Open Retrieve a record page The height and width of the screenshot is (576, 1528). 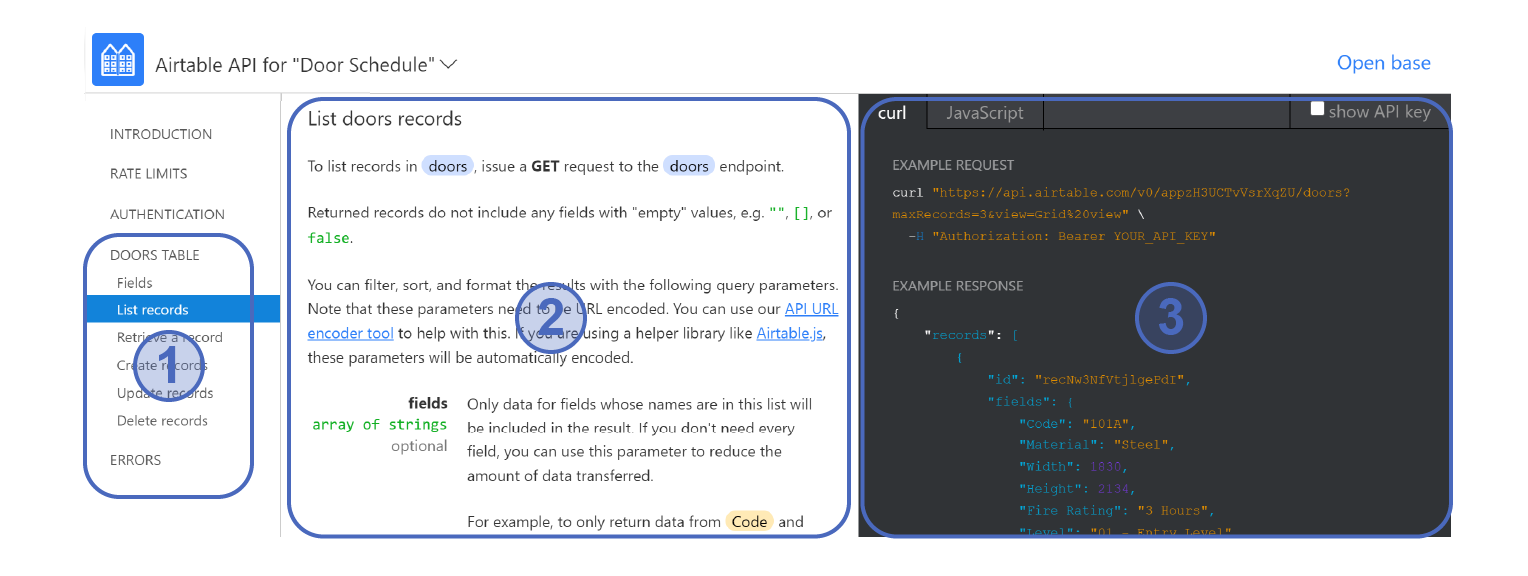[x=169, y=338]
